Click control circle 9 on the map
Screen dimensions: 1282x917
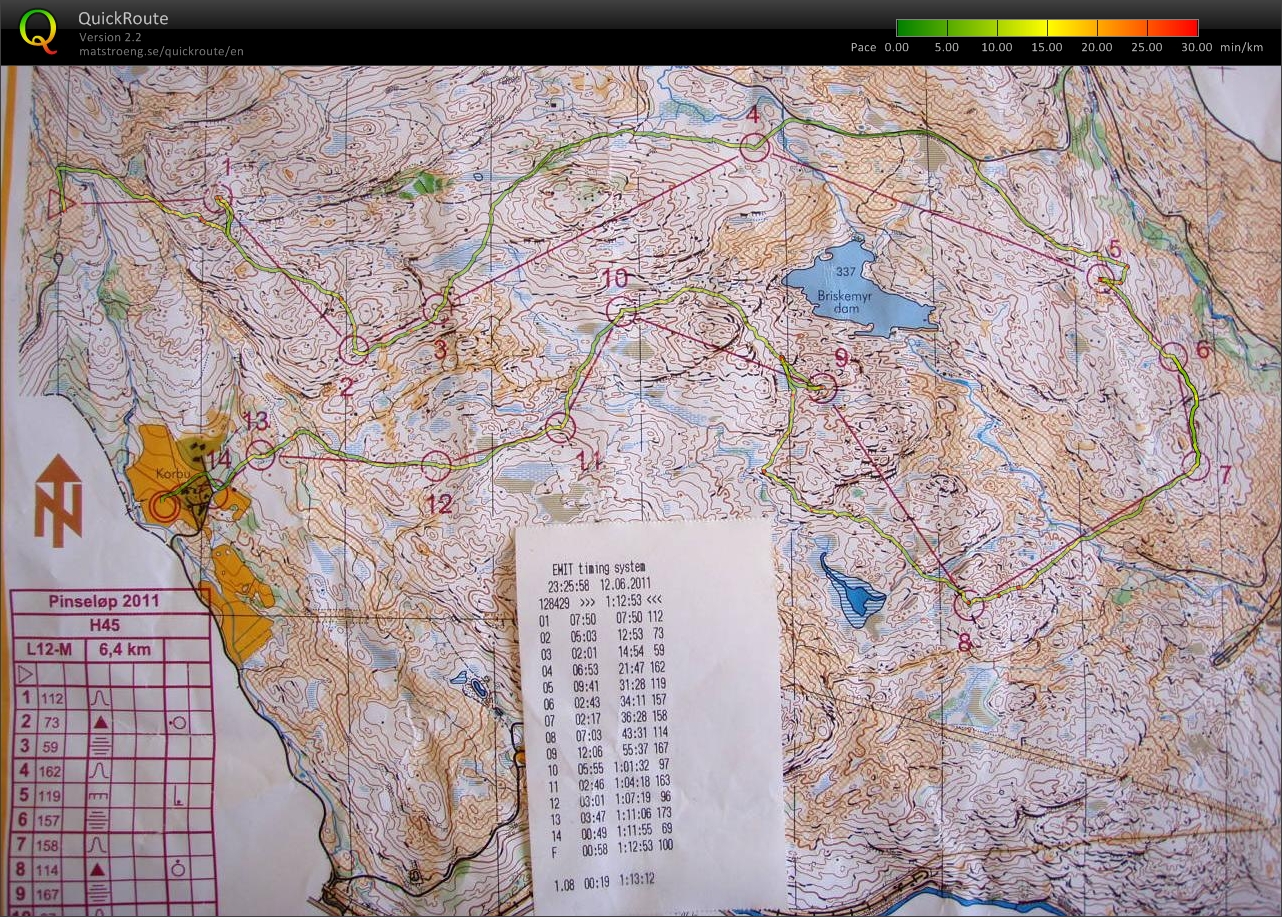point(822,387)
